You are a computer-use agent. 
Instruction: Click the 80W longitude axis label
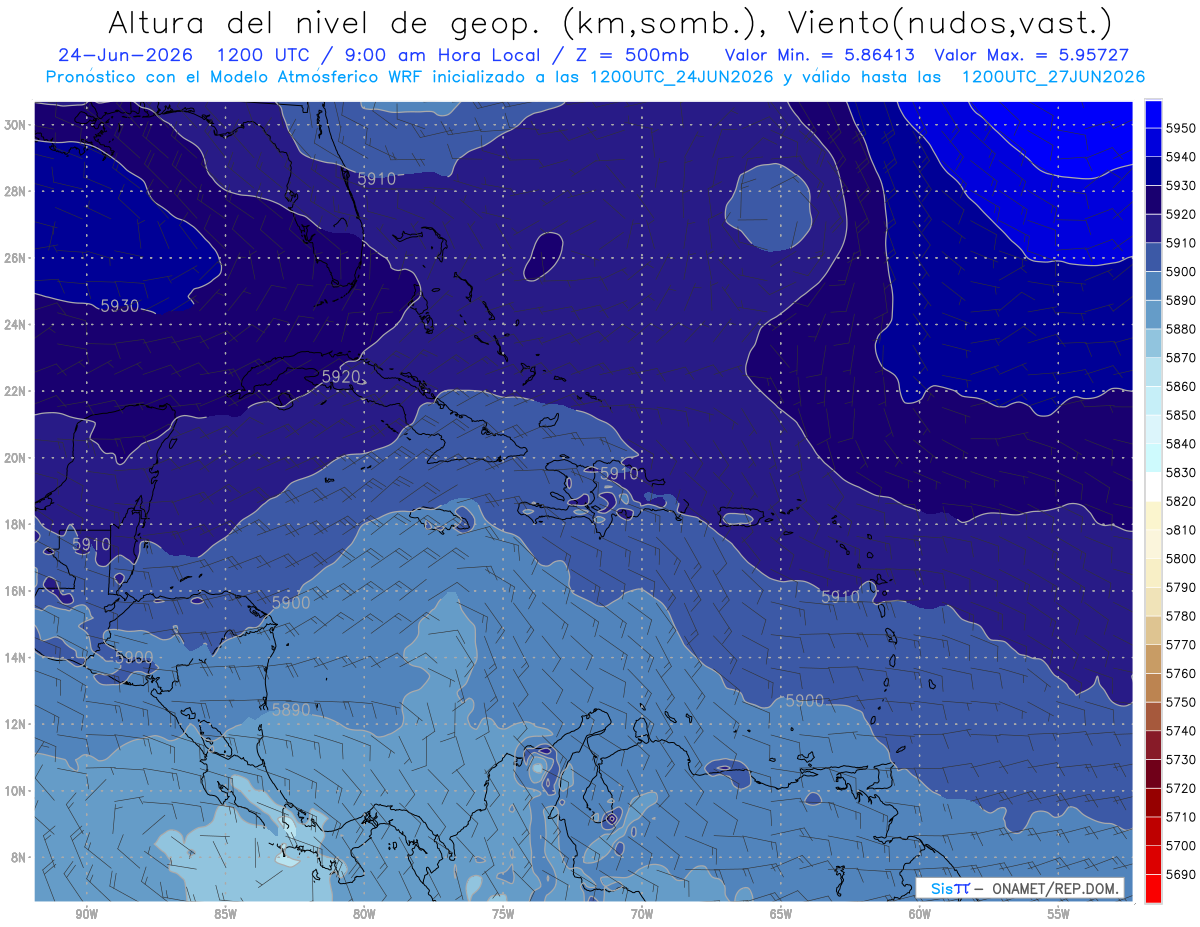[364, 914]
